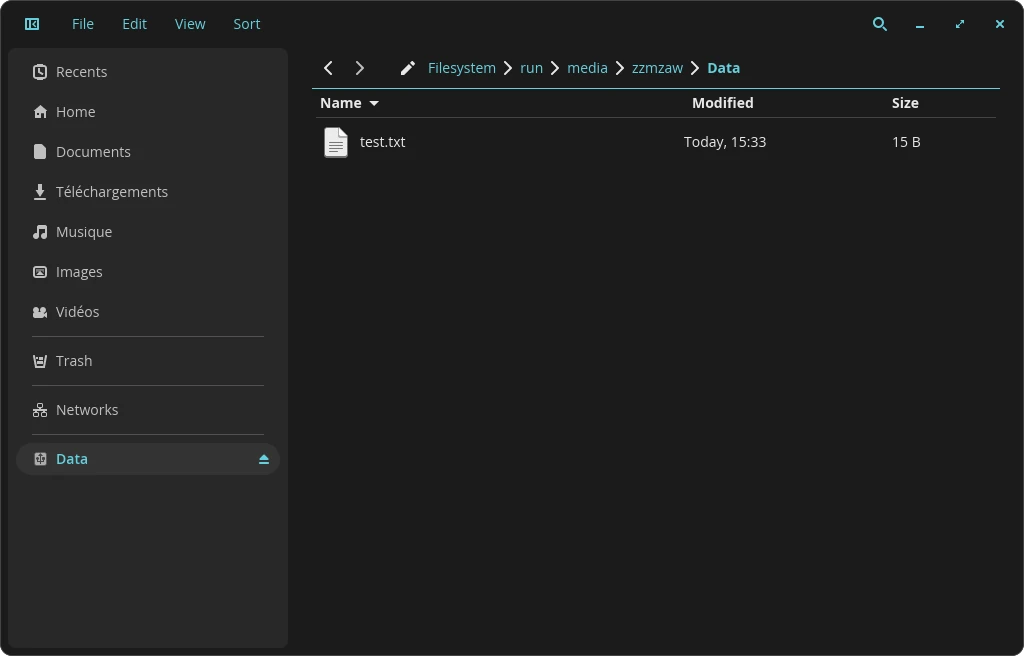The height and width of the screenshot is (656, 1024).
Task: Toggle sort order via Name column arrow
Action: pos(374,103)
